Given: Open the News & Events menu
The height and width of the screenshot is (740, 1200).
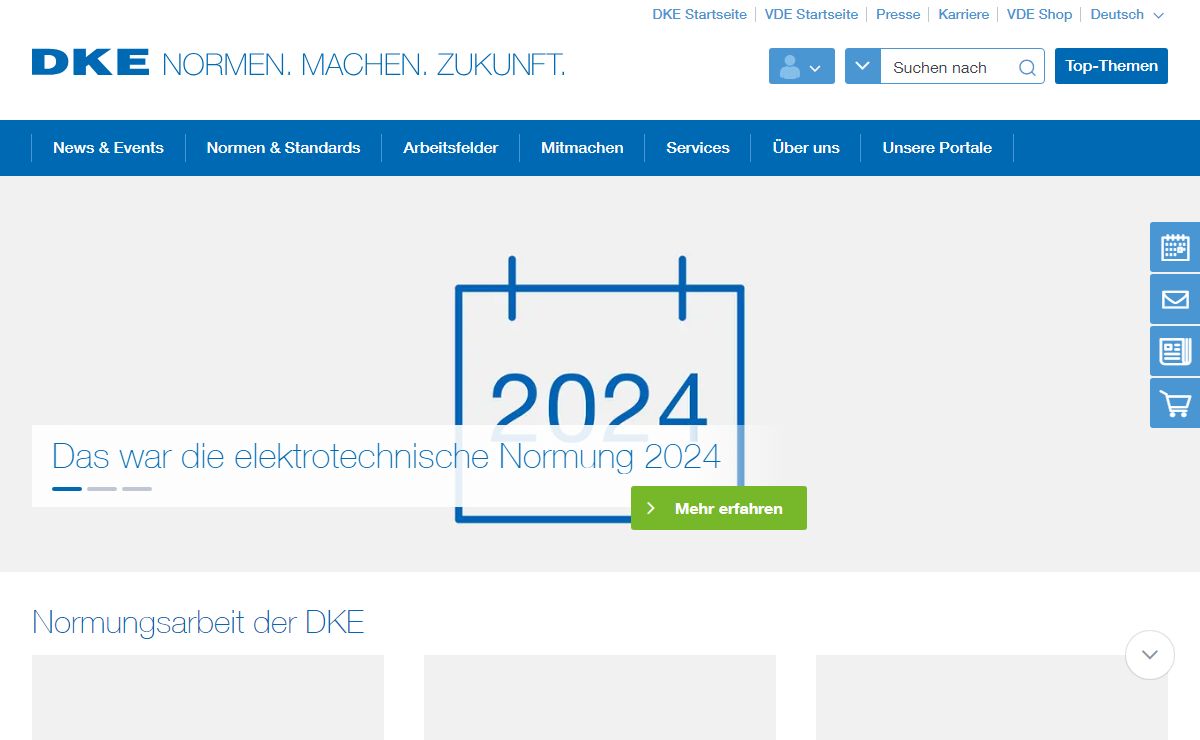Looking at the screenshot, I should click(x=108, y=148).
